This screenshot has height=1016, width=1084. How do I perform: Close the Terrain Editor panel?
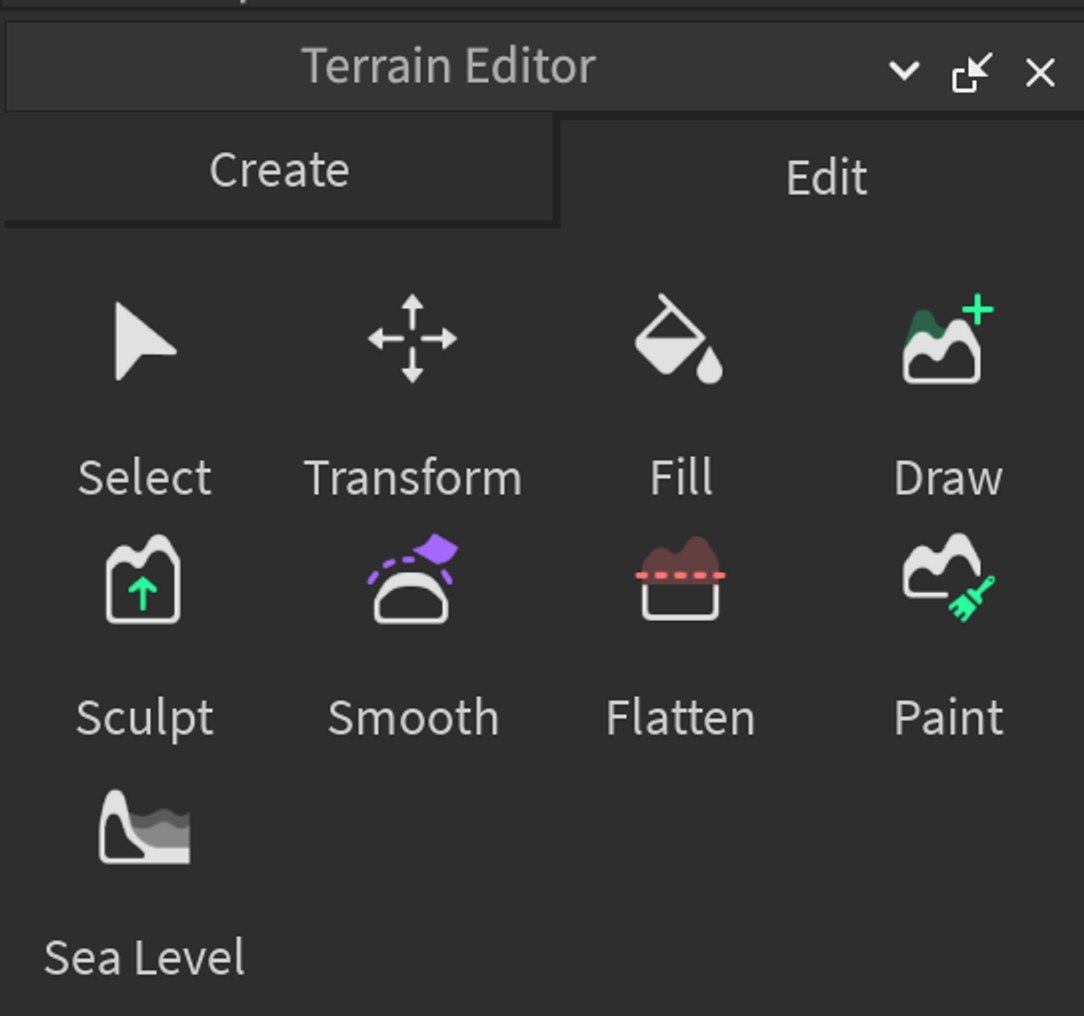point(1040,72)
